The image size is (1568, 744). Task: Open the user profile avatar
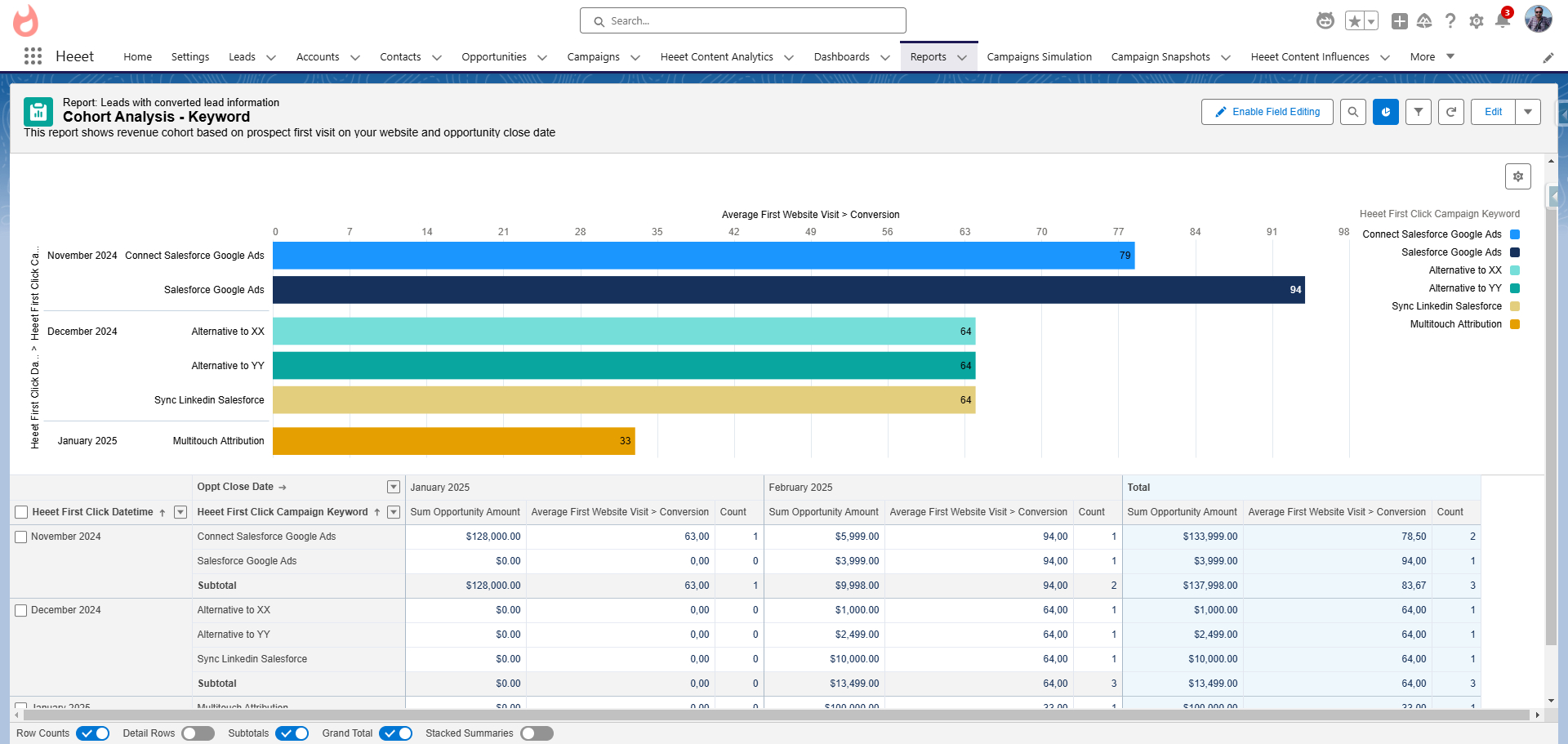1539,19
